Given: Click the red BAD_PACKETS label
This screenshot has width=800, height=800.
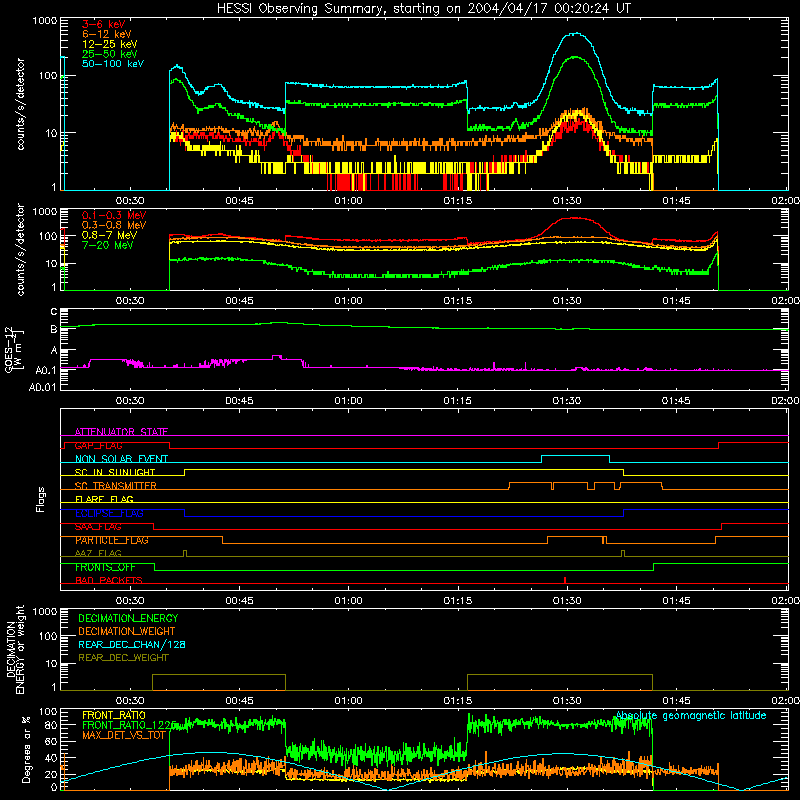Looking at the screenshot, I should pos(109,580).
